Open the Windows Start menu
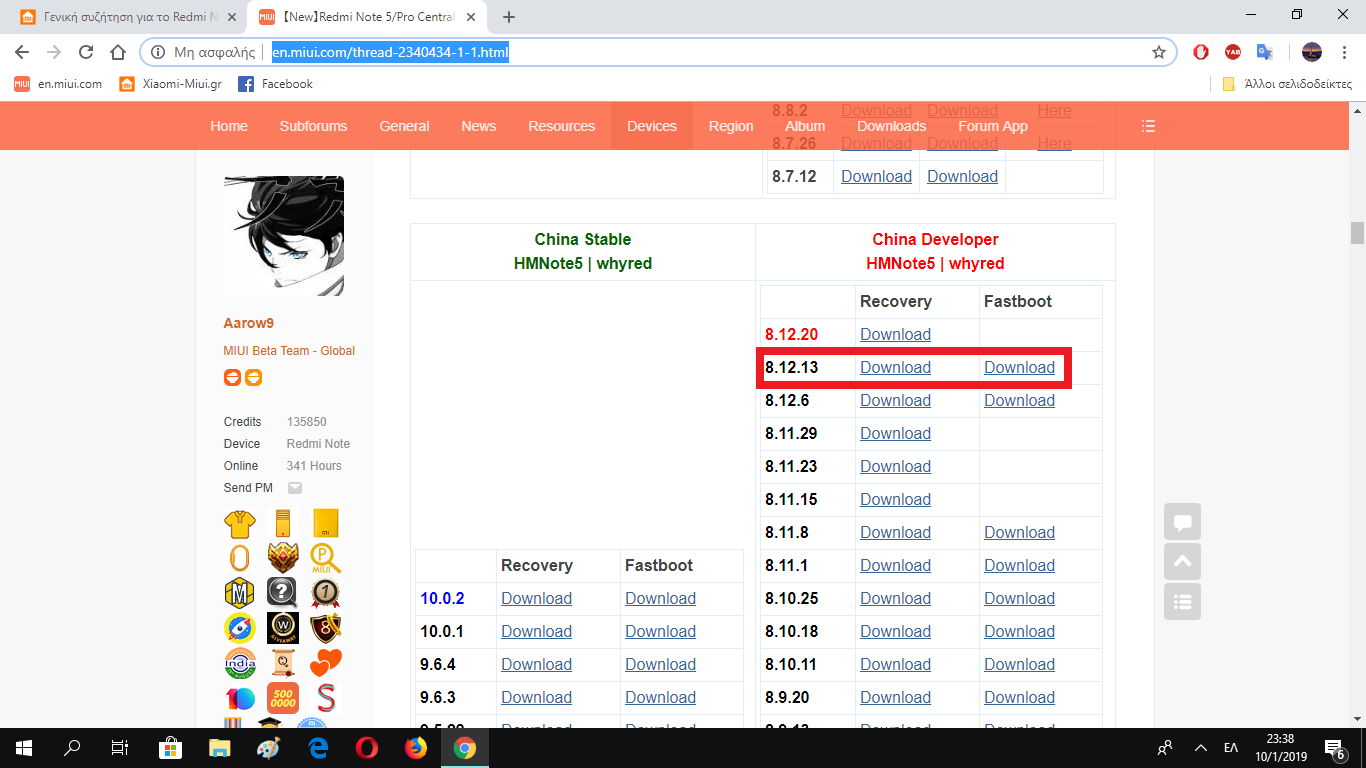 24,747
